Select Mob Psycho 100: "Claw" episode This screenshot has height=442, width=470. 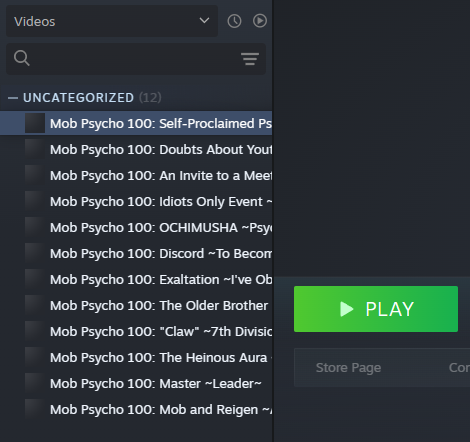136,331
